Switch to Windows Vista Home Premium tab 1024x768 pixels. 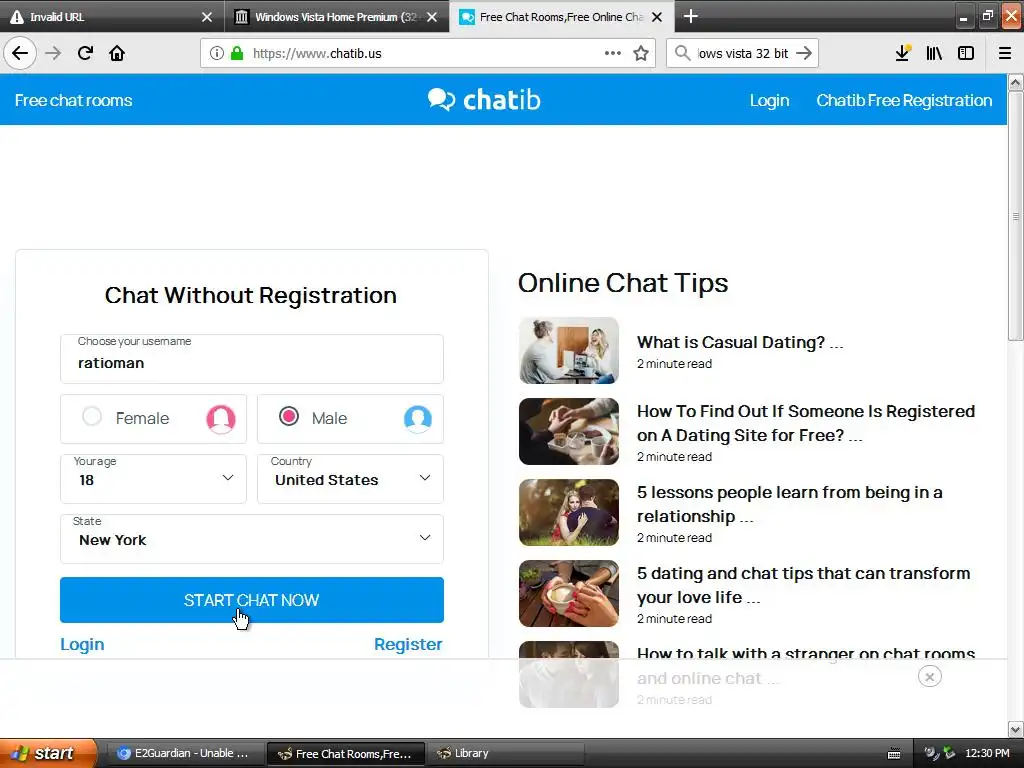[336, 16]
